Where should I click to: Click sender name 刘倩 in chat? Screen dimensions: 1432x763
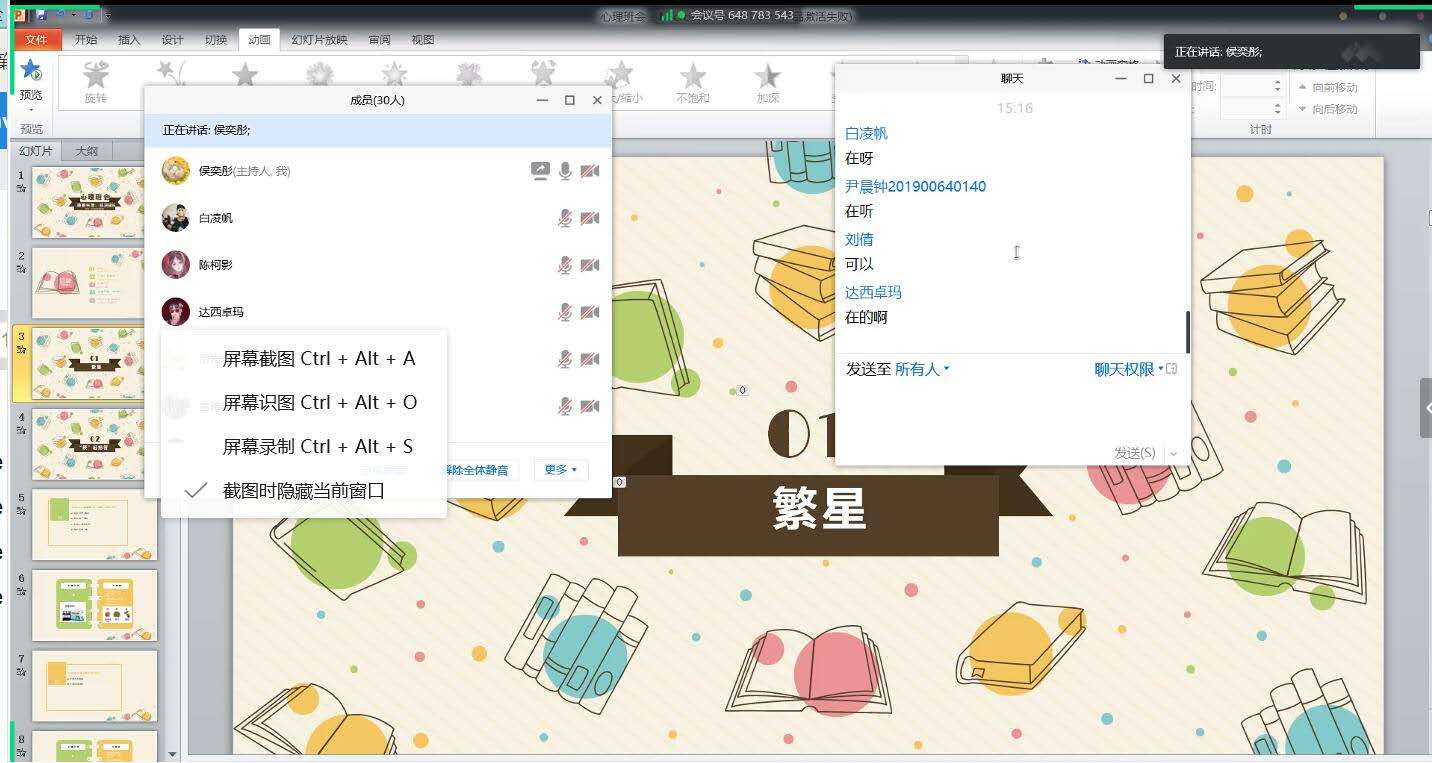(859, 239)
